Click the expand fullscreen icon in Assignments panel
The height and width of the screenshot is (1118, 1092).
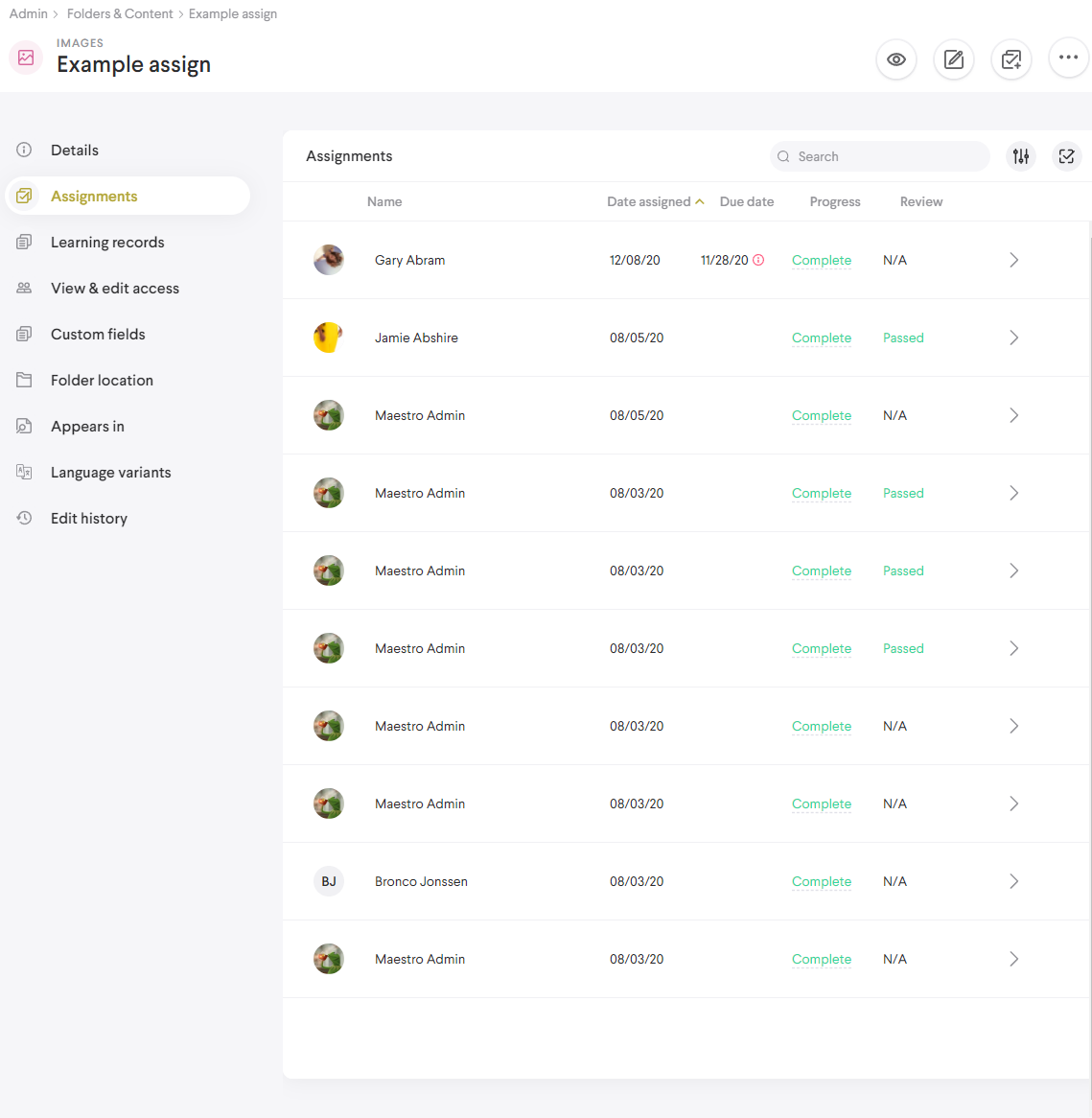[1066, 156]
